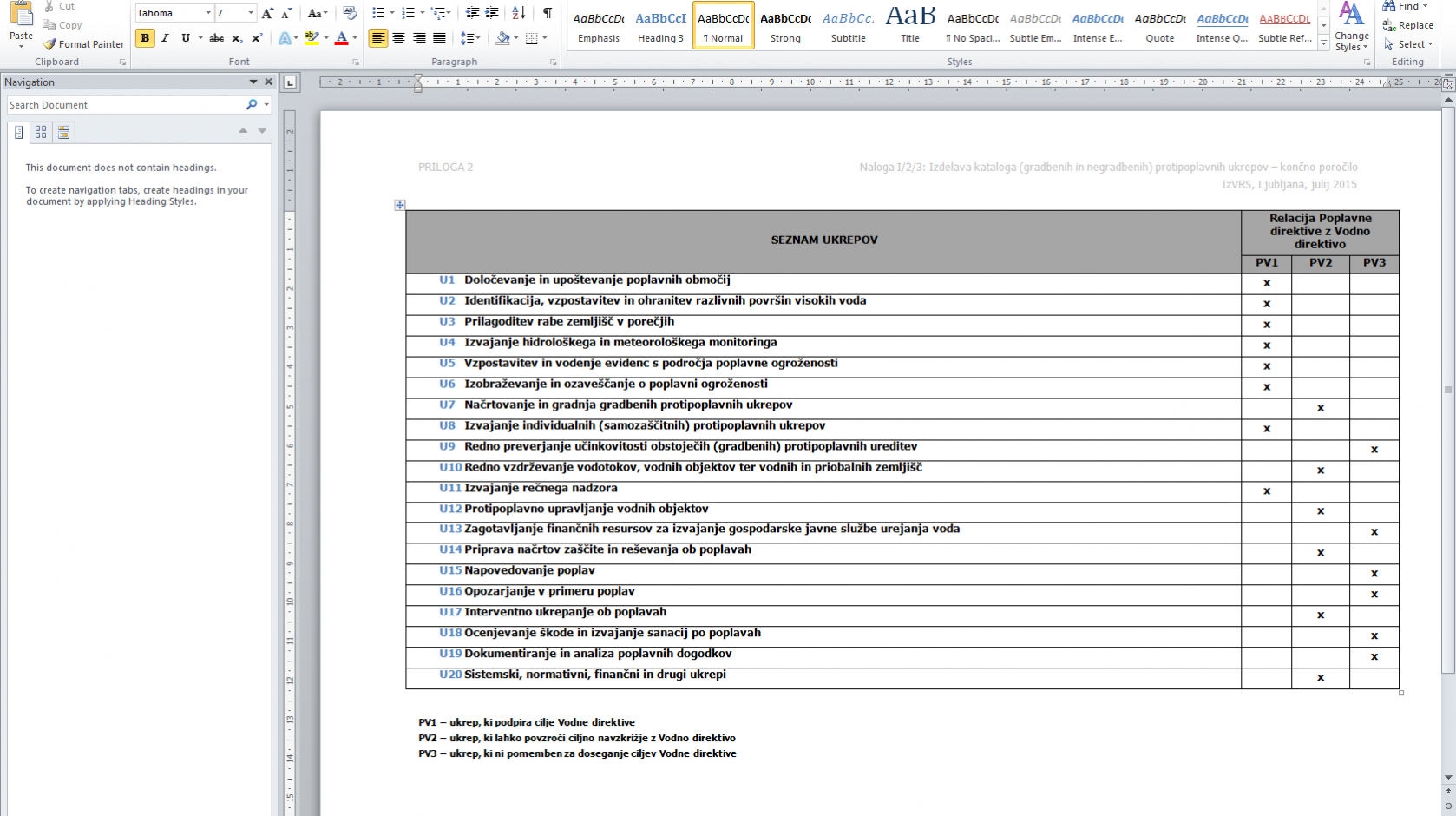Apply yellow text highlight color

pos(312,38)
